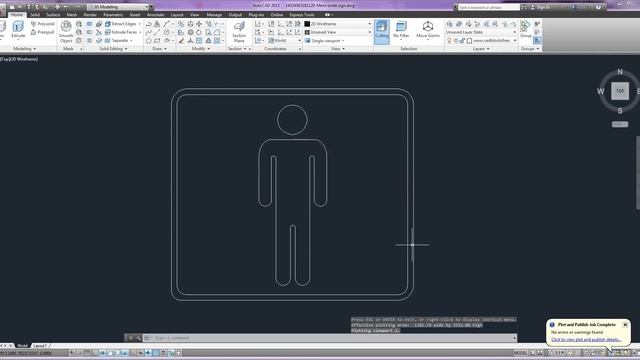Click the current layer color swatch
Screen dimensions: 640x360
point(469,40)
